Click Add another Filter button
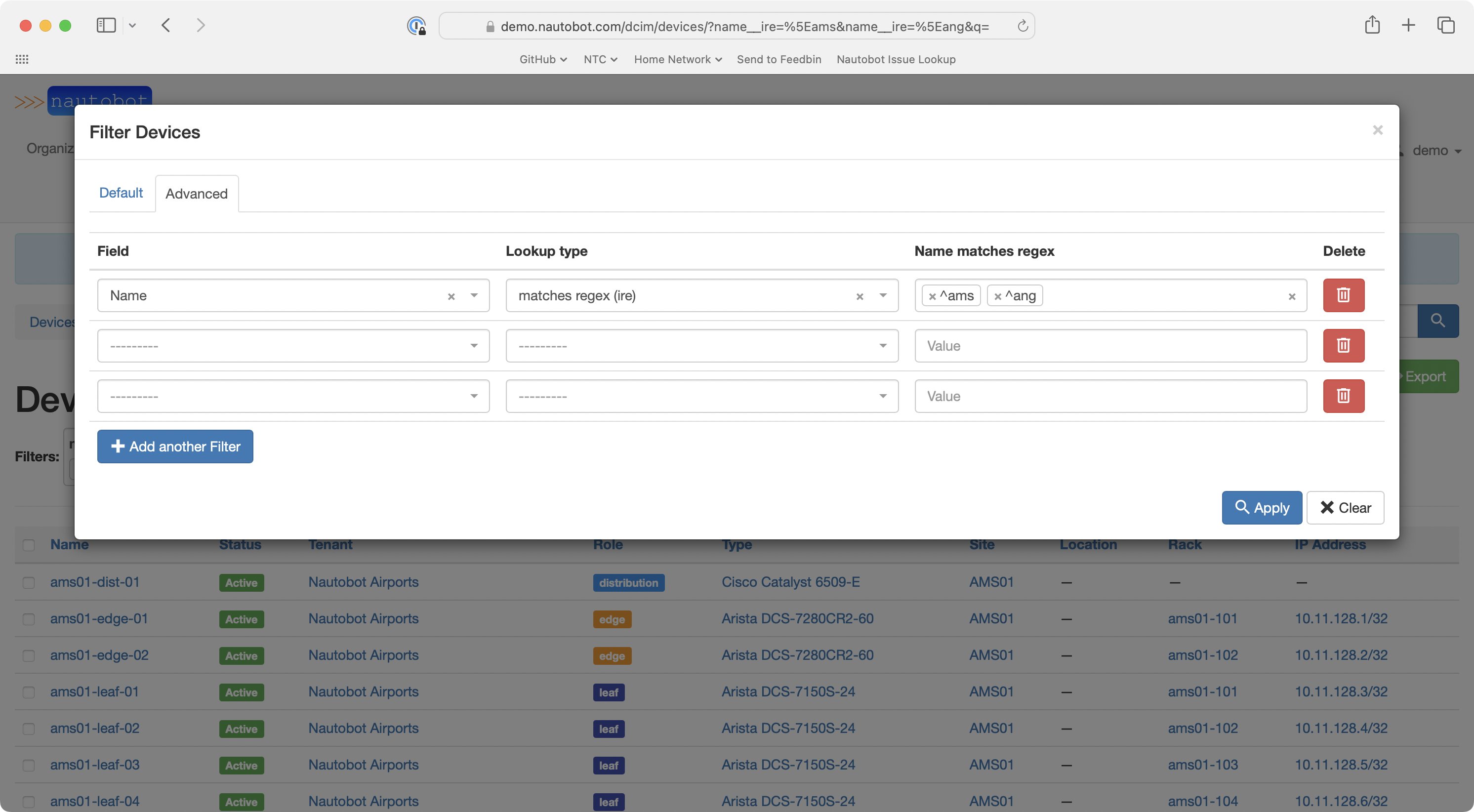 (175, 447)
